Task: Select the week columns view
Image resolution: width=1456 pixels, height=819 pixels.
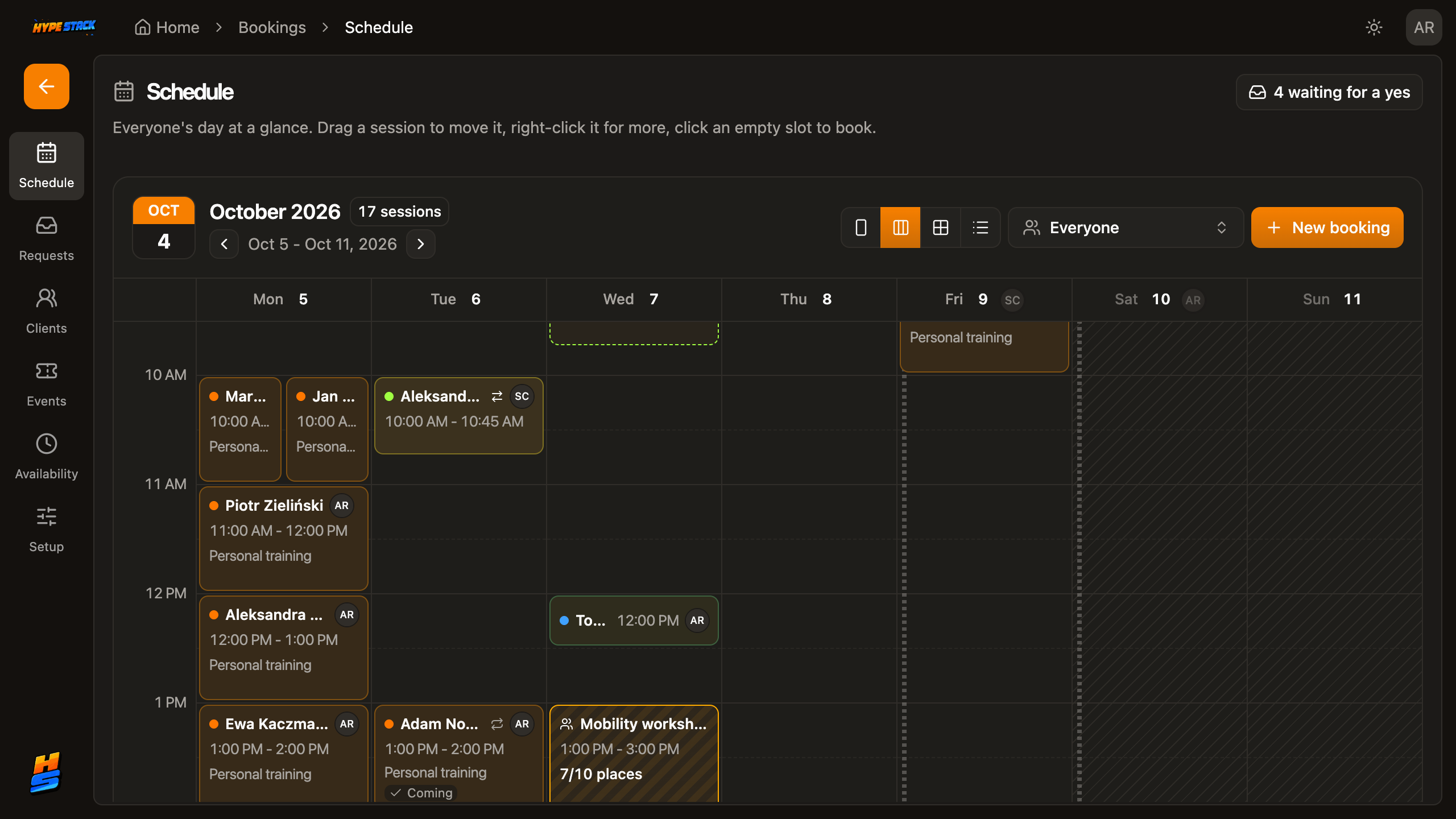Action: pos(900,227)
